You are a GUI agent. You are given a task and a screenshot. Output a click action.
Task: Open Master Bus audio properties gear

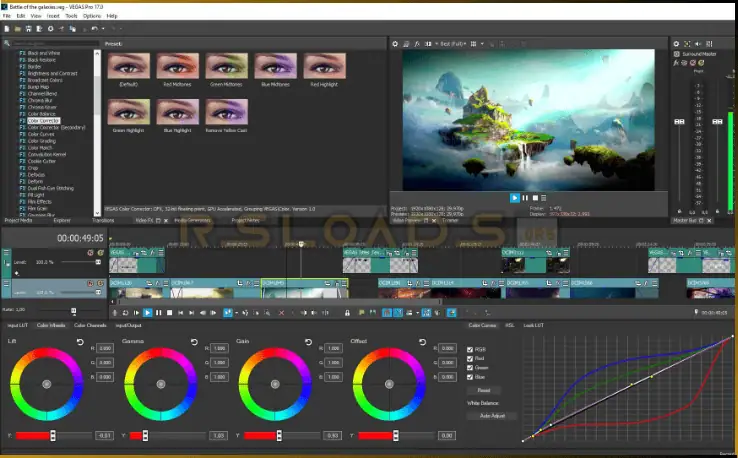676,44
